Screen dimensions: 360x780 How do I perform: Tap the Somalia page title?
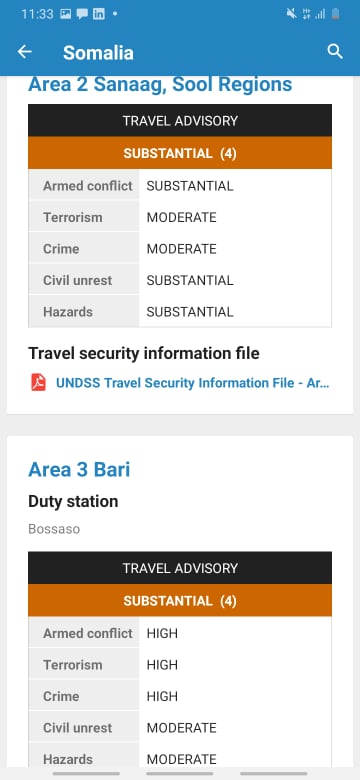click(x=98, y=52)
